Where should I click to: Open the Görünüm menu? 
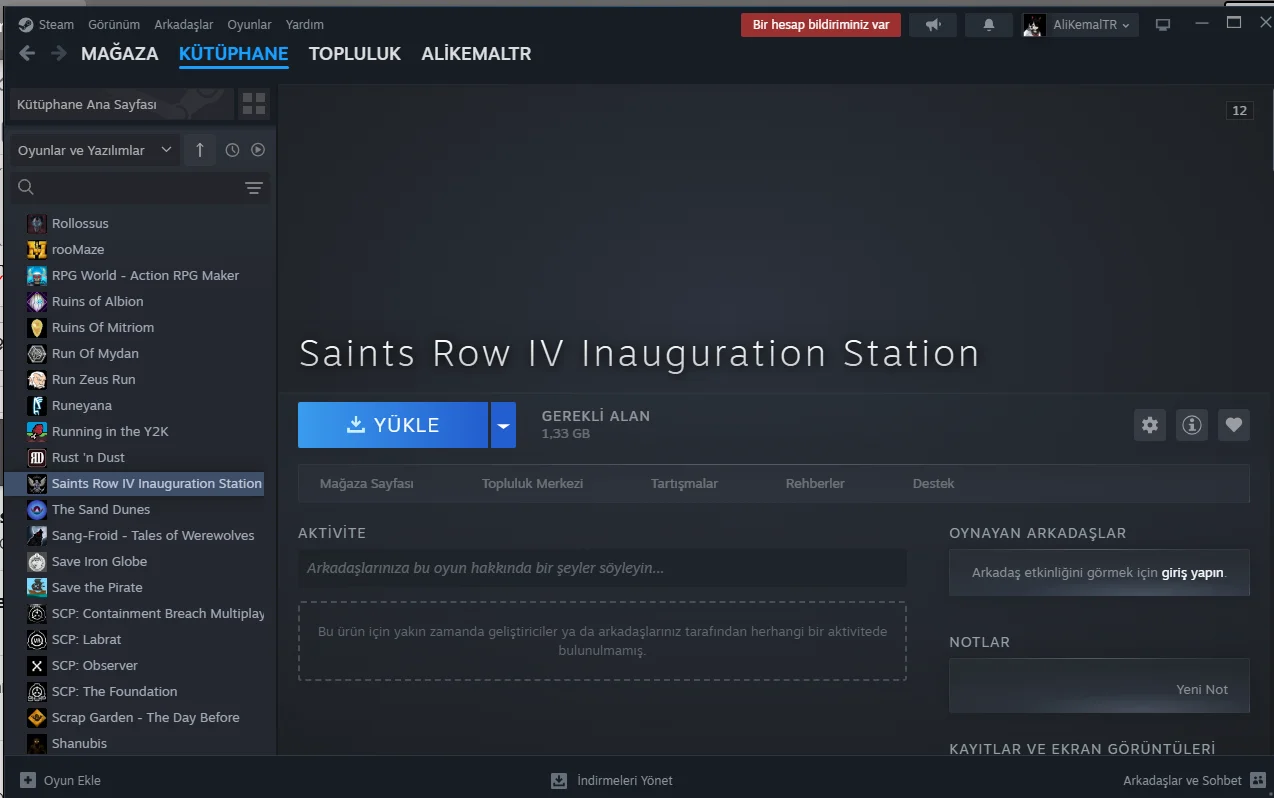point(114,24)
